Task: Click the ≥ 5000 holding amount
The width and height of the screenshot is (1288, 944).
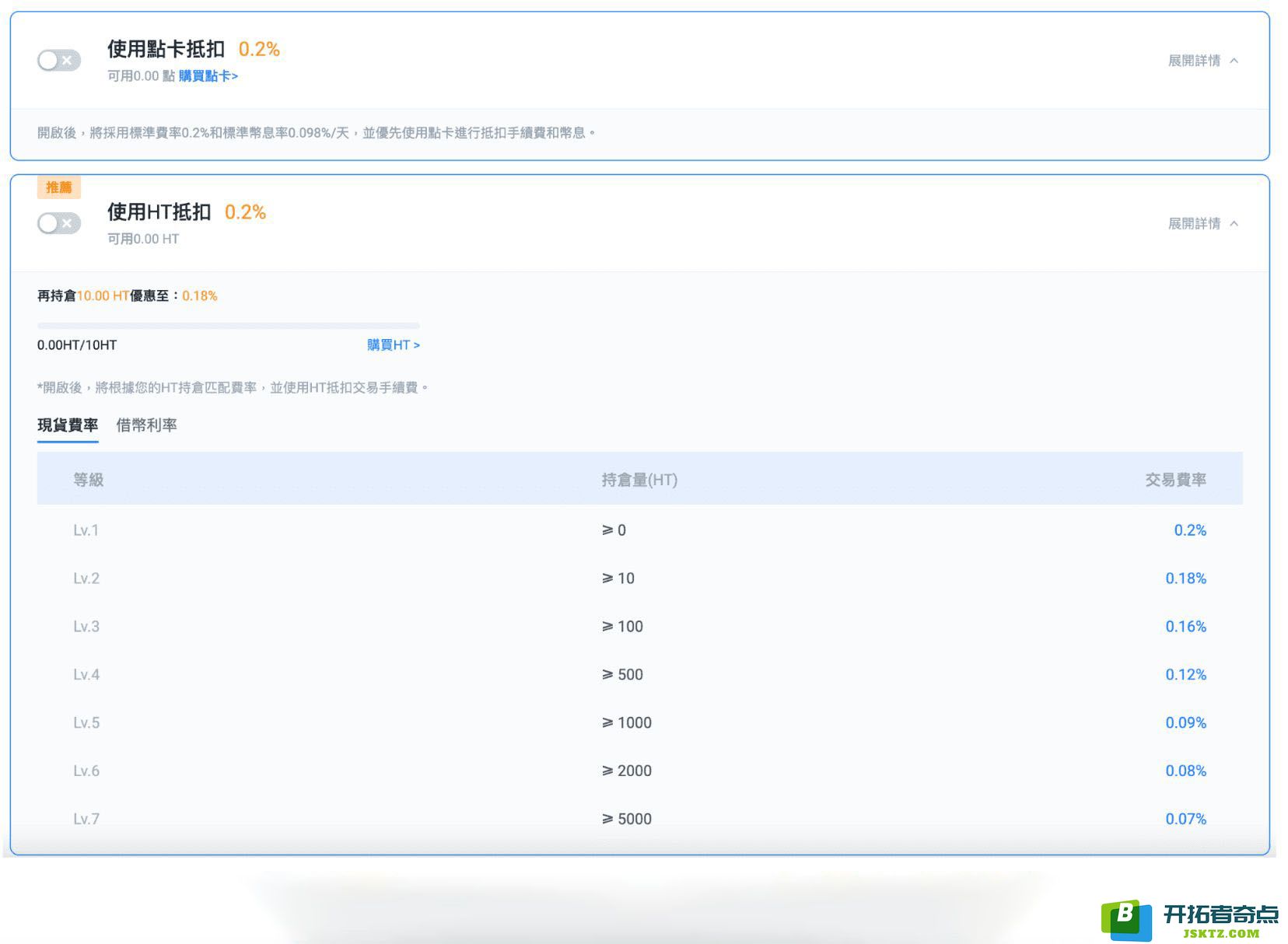Action: (627, 820)
